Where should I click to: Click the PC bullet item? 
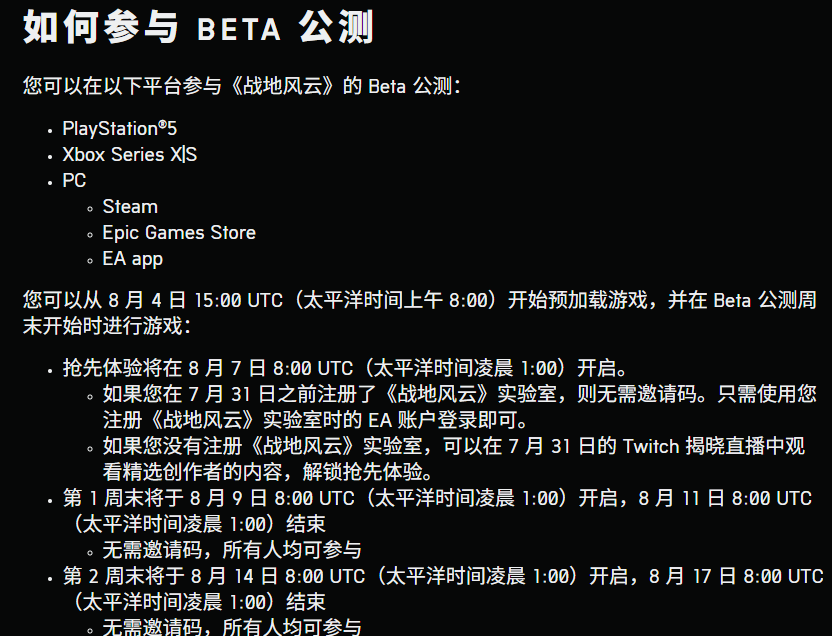tap(74, 180)
